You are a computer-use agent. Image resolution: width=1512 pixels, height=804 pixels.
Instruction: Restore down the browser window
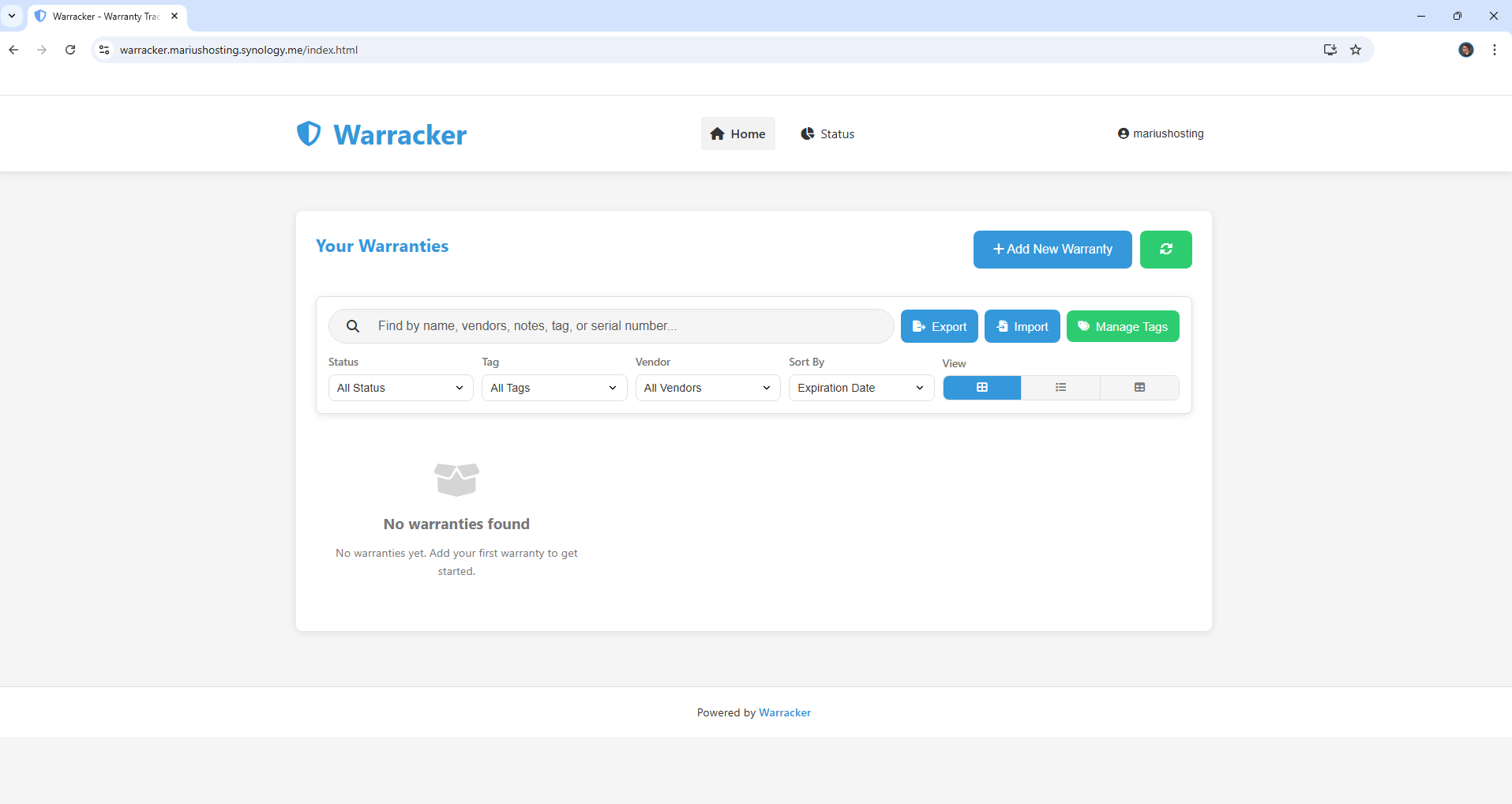point(1458,16)
